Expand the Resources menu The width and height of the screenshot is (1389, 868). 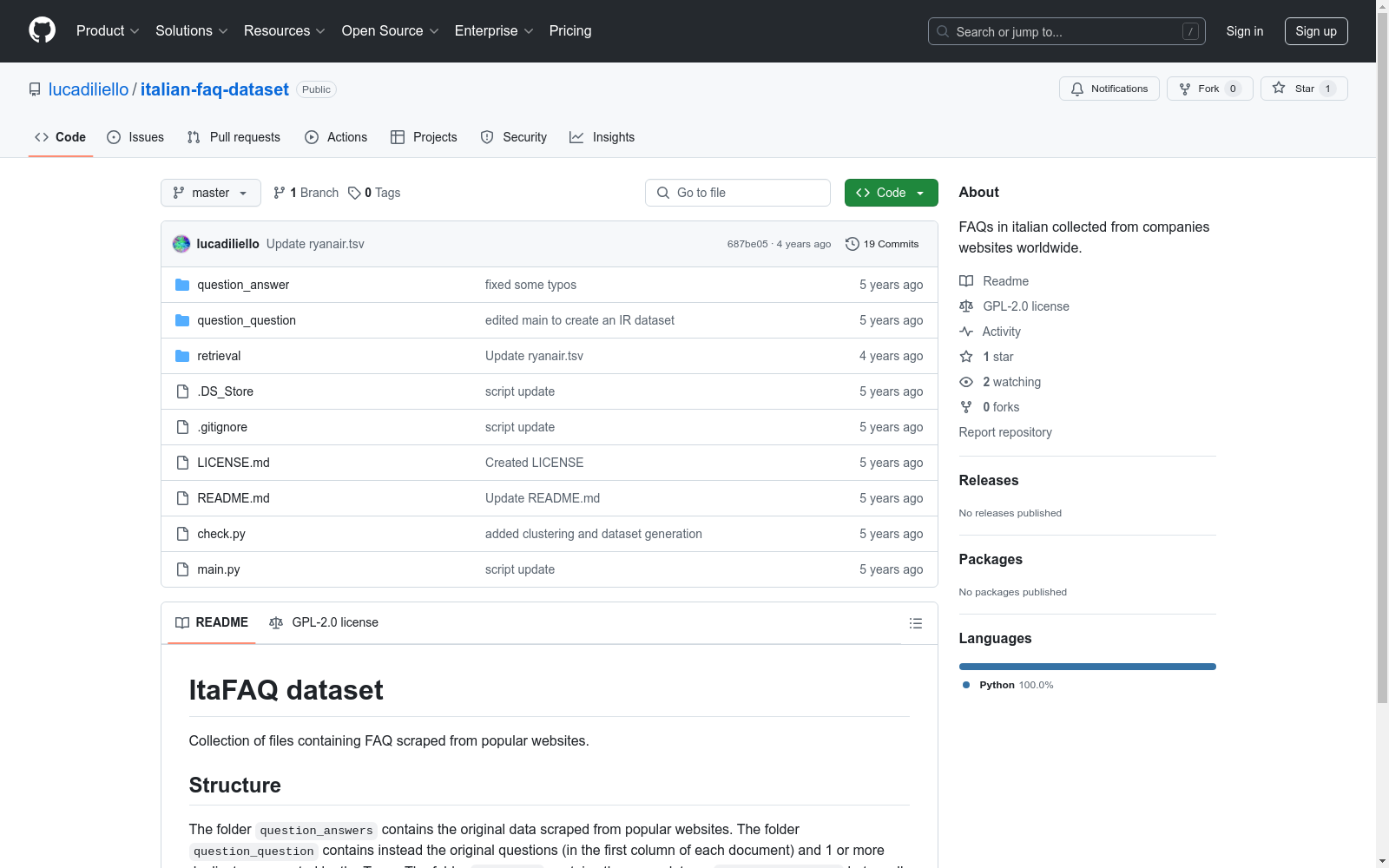285,31
